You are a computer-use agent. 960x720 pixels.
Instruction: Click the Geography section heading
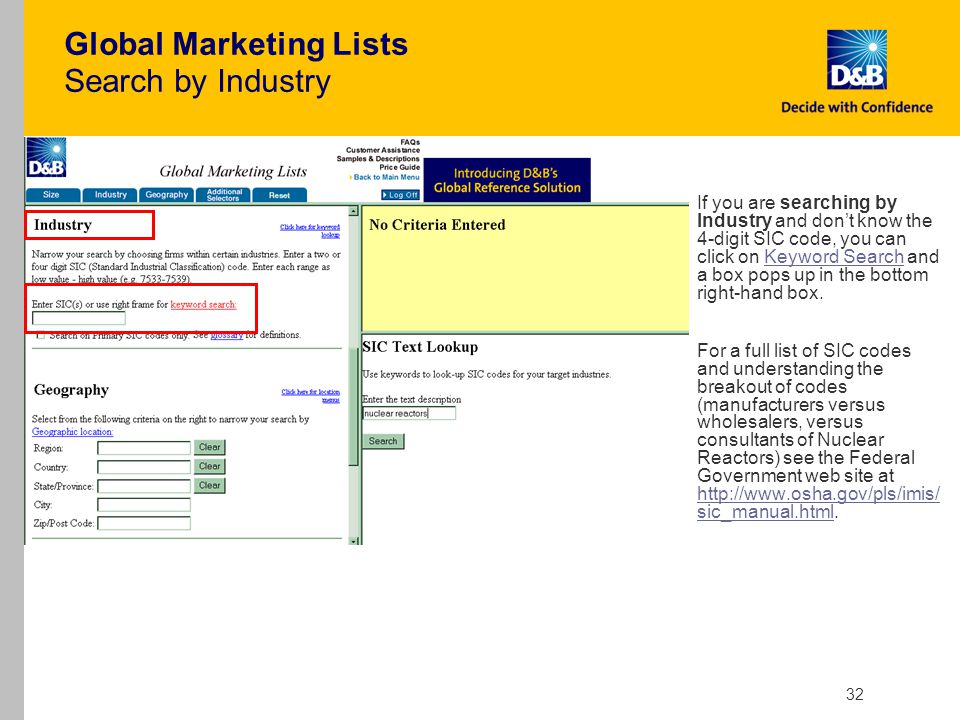(71, 390)
